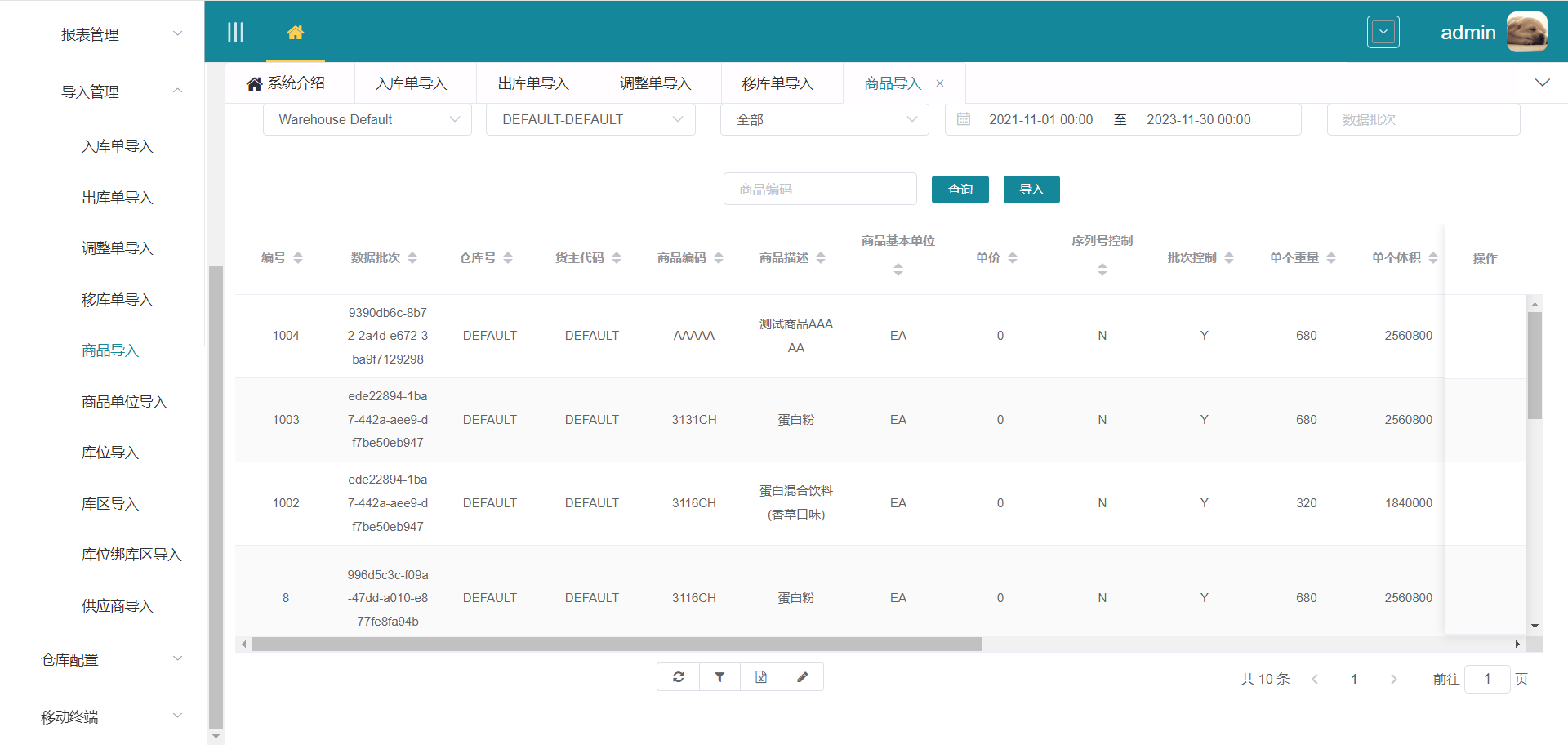Screen dimensions: 1568x745
Task: Toggle sorting on 商品编码 column
Action: pyautogui.click(x=719, y=257)
